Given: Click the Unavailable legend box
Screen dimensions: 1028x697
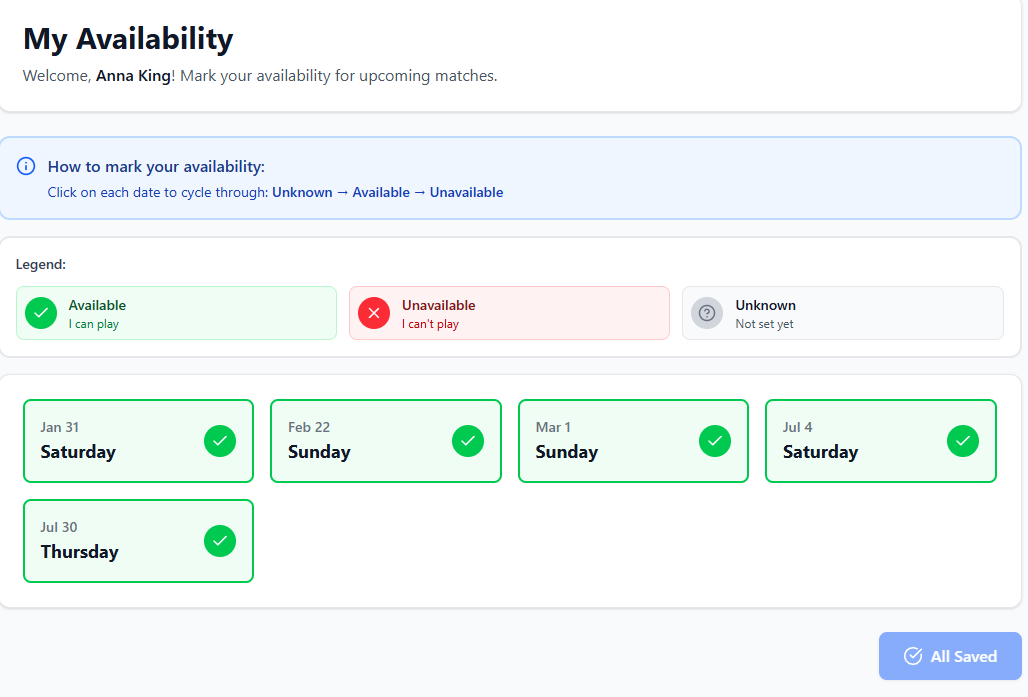Looking at the screenshot, I should [509, 313].
